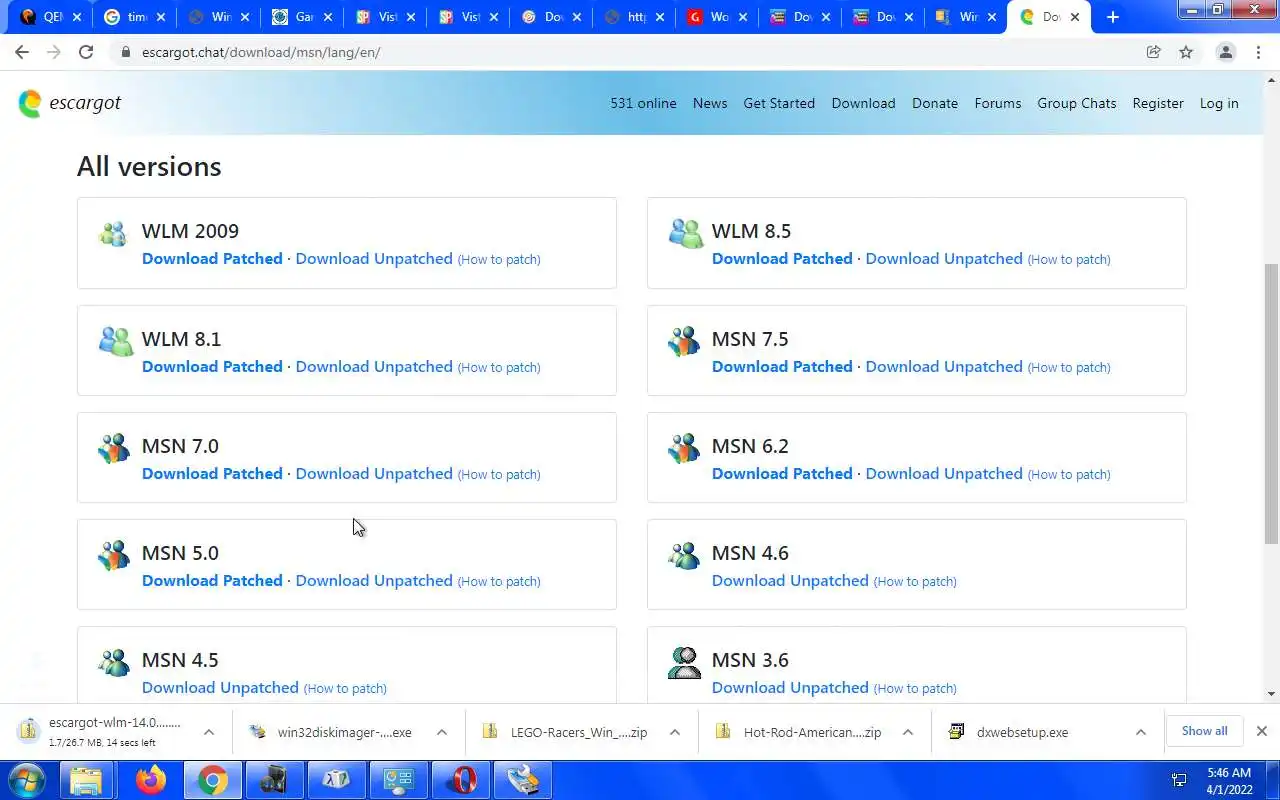This screenshot has width=1280, height=800.
Task: Download Patched MSN 5.0
Action: pos(212,580)
